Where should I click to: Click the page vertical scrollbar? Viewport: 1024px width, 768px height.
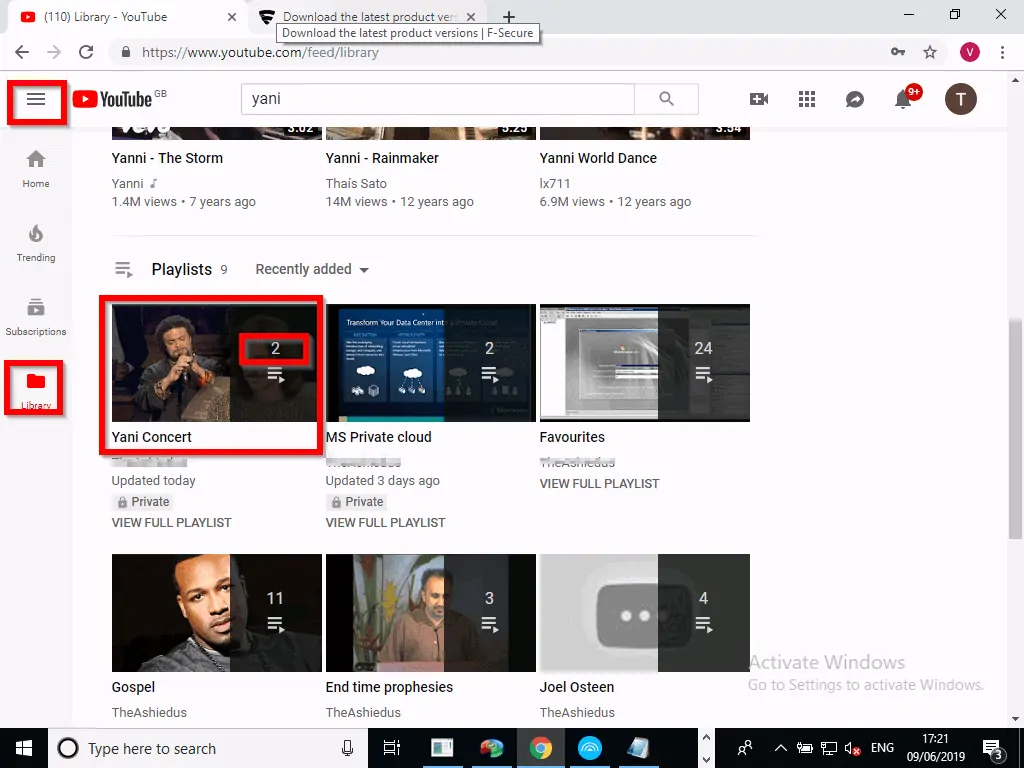(x=1015, y=428)
